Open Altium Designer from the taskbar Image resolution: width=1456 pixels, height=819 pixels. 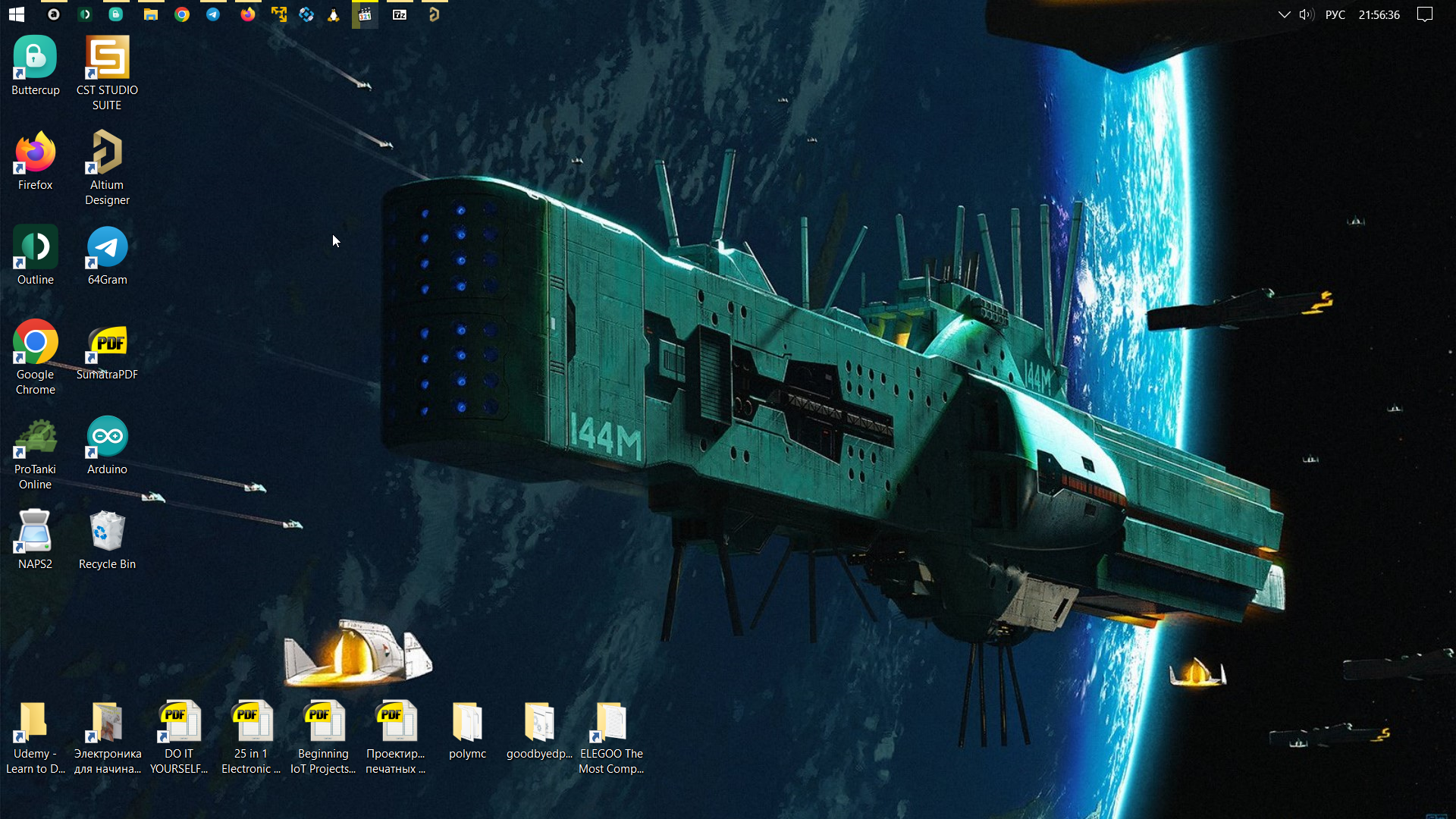click(435, 14)
